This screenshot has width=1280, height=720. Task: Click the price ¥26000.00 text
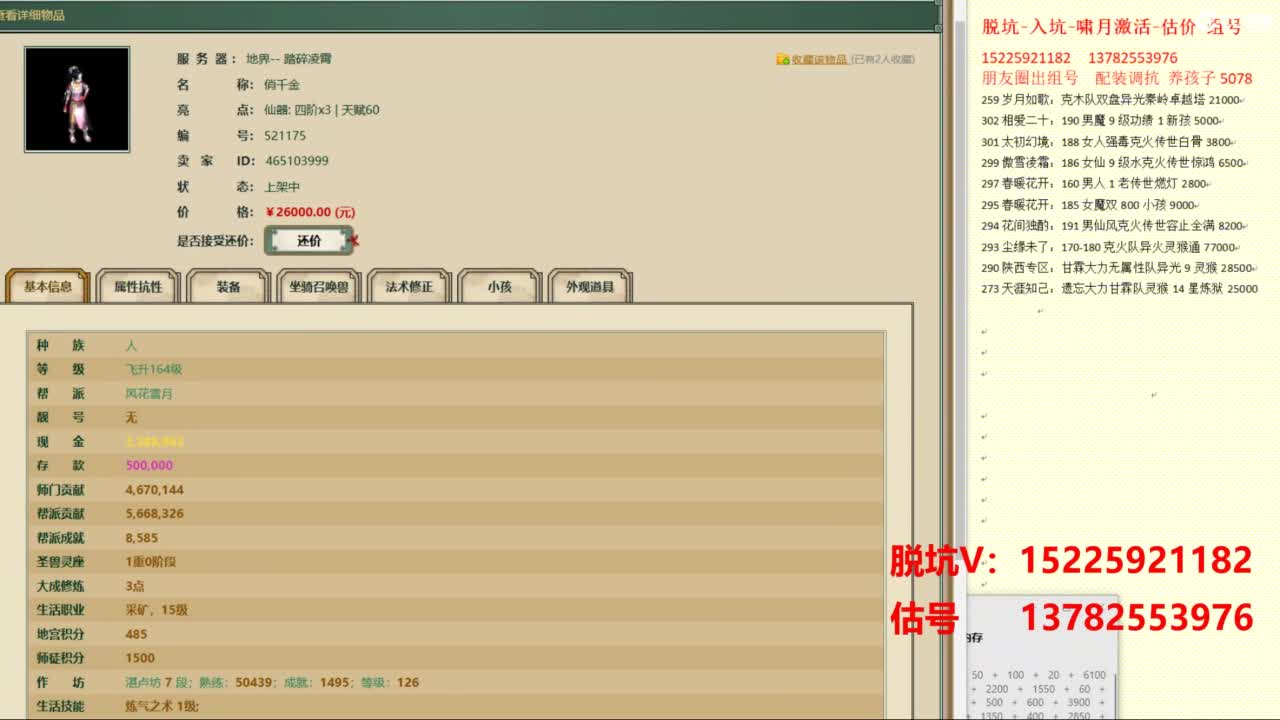tap(310, 212)
